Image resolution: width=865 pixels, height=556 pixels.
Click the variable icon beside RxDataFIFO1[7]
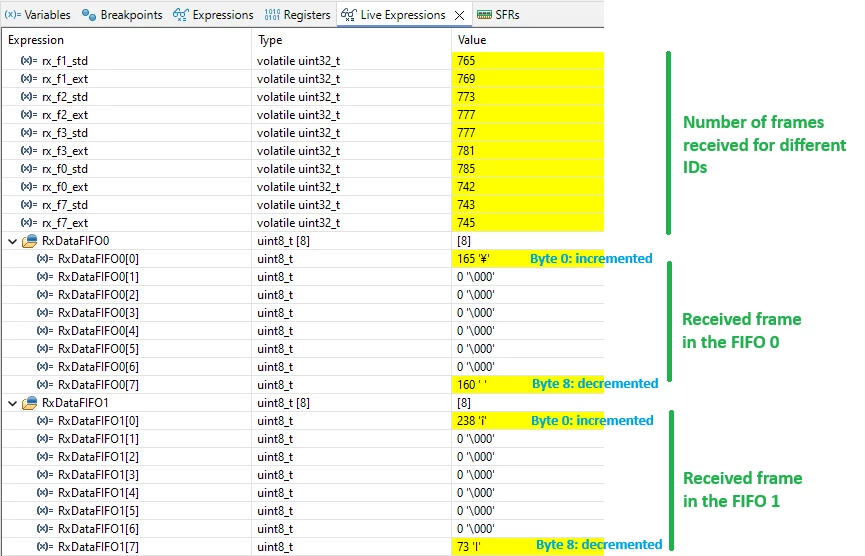coord(45,547)
